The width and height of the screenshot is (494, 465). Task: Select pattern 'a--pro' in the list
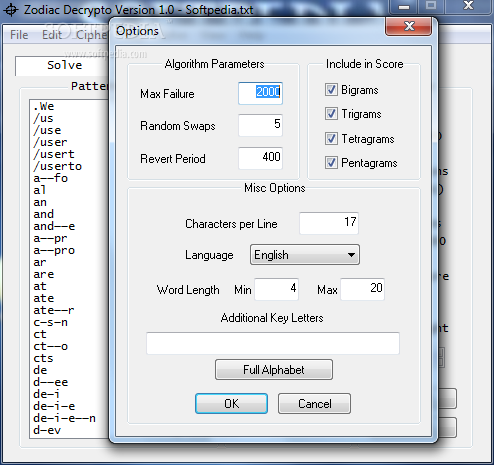[x=54, y=250]
